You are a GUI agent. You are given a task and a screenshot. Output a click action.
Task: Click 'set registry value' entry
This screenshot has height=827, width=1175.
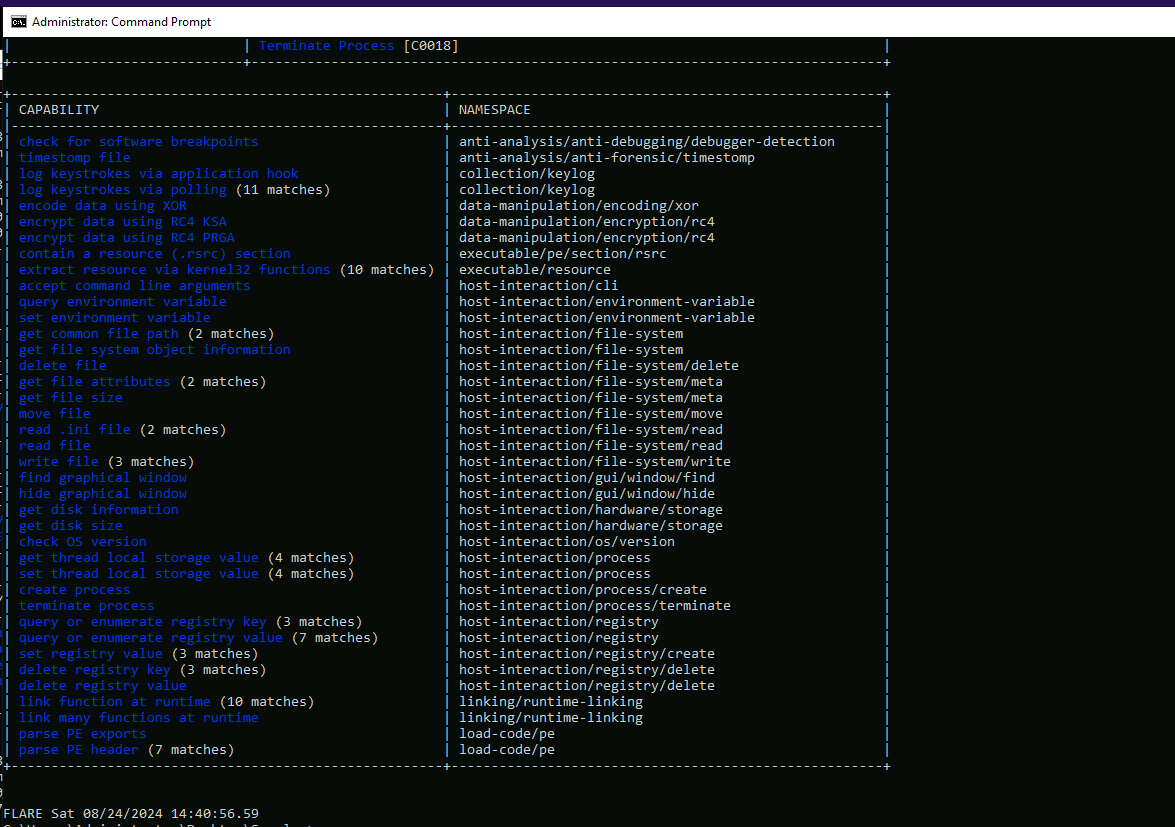[x=91, y=654]
